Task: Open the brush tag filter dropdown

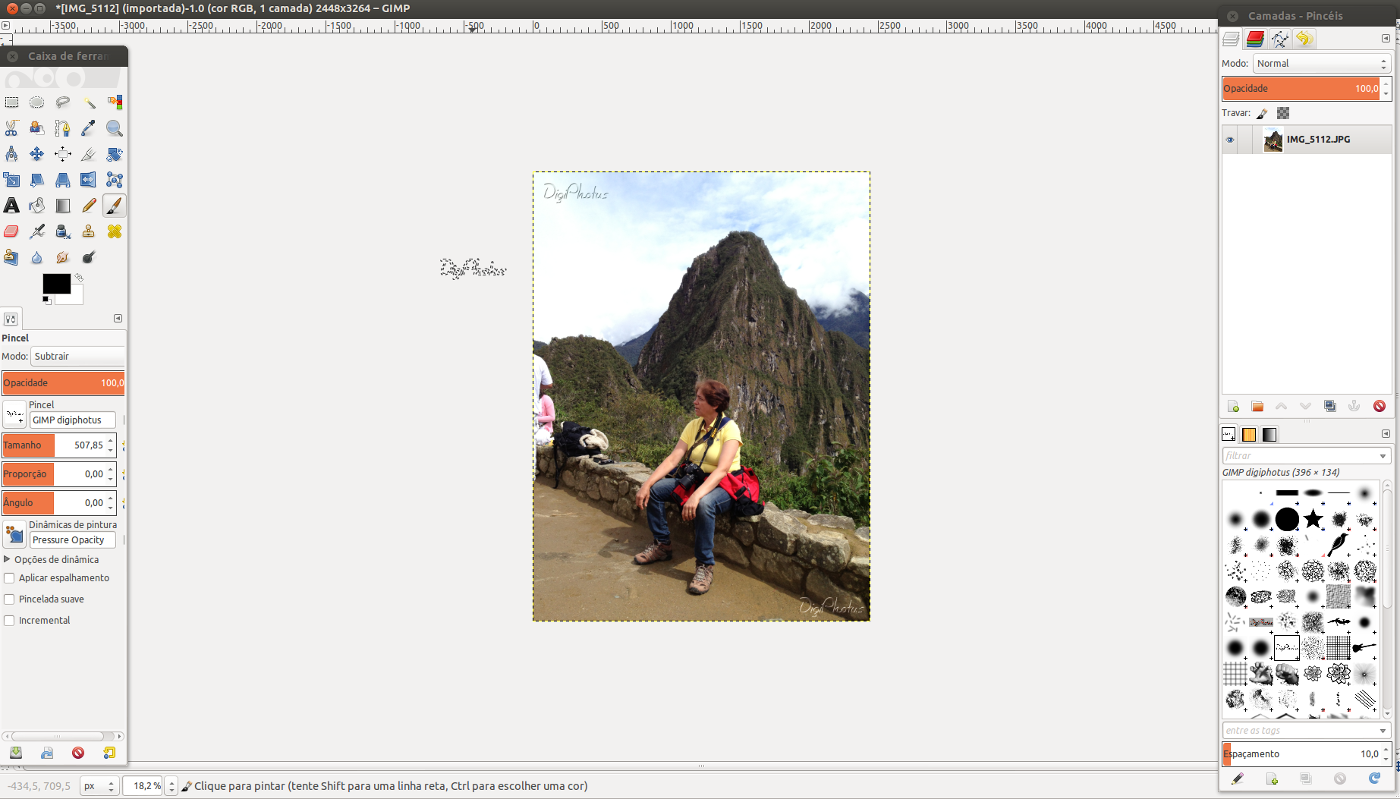Action: [1384, 456]
